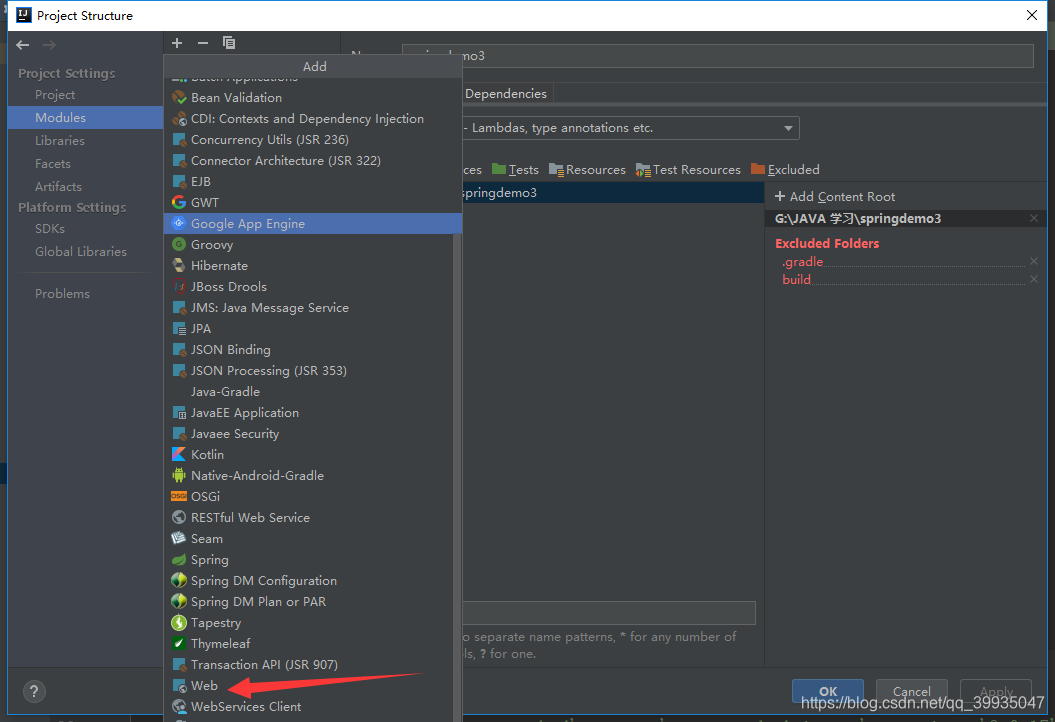Screen dimensions: 1055x722
Task: Remove the build excluded folder entry
Action: [x=1034, y=279]
